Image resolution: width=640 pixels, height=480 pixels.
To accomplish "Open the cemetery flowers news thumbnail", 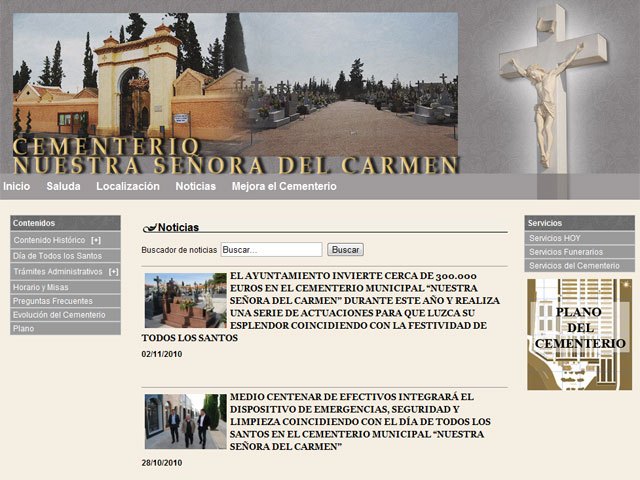I will [x=185, y=300].
